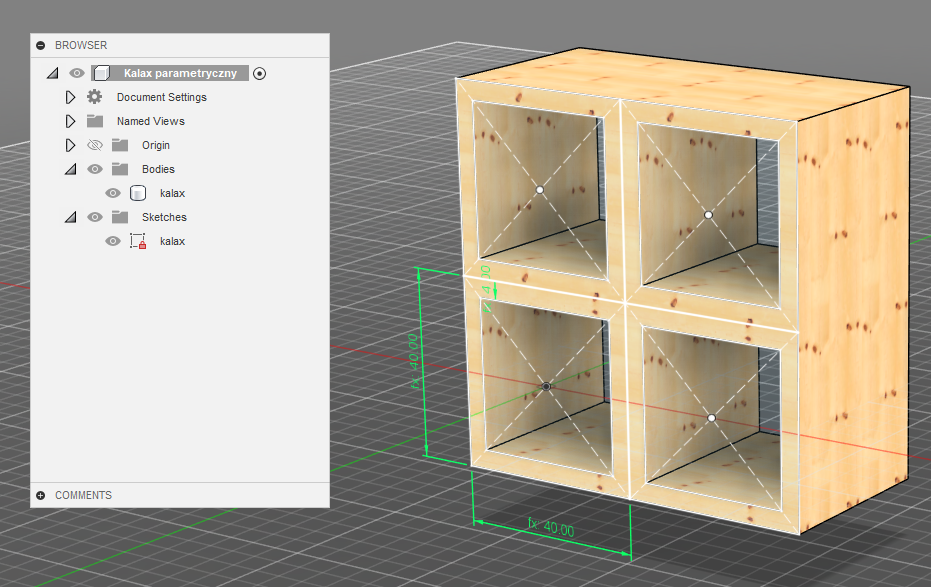Activate the Kalax parametryczny component radio button

pyautogui.click(x=260, y=73)
